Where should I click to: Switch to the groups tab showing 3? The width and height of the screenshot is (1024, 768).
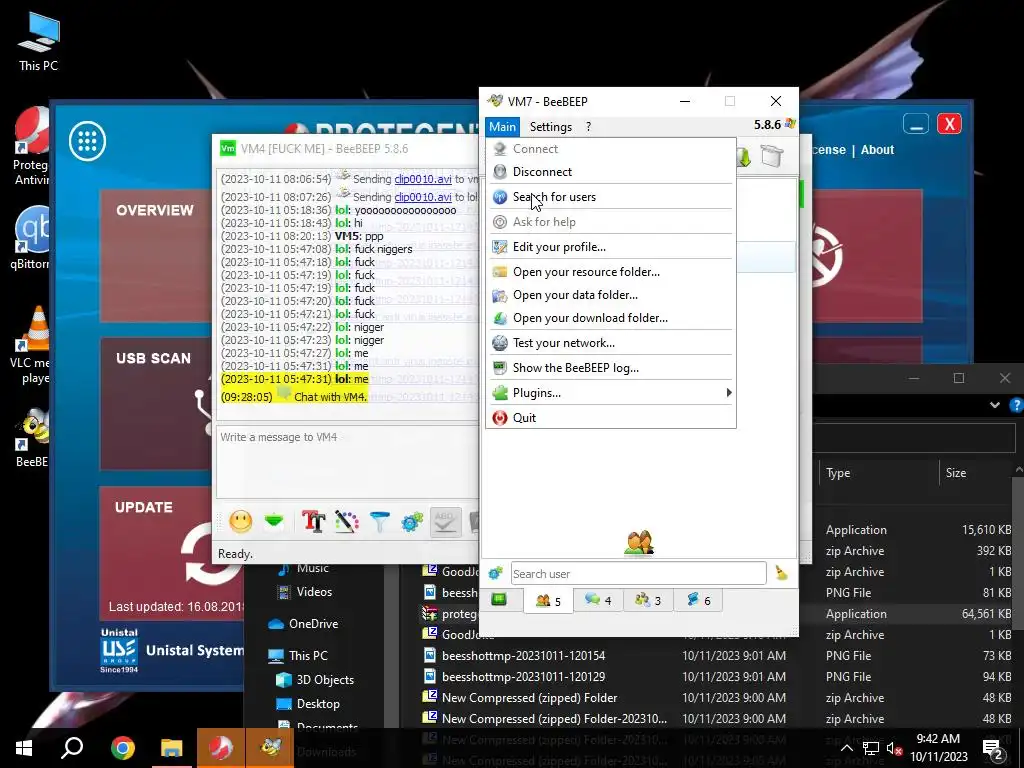coord(648,600)
